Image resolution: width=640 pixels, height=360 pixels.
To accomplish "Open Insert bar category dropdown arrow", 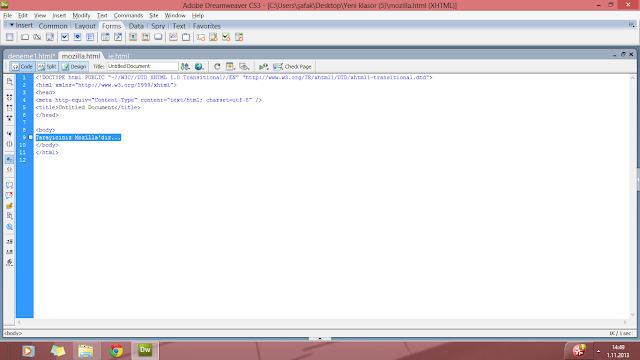I will click(11, 25).
